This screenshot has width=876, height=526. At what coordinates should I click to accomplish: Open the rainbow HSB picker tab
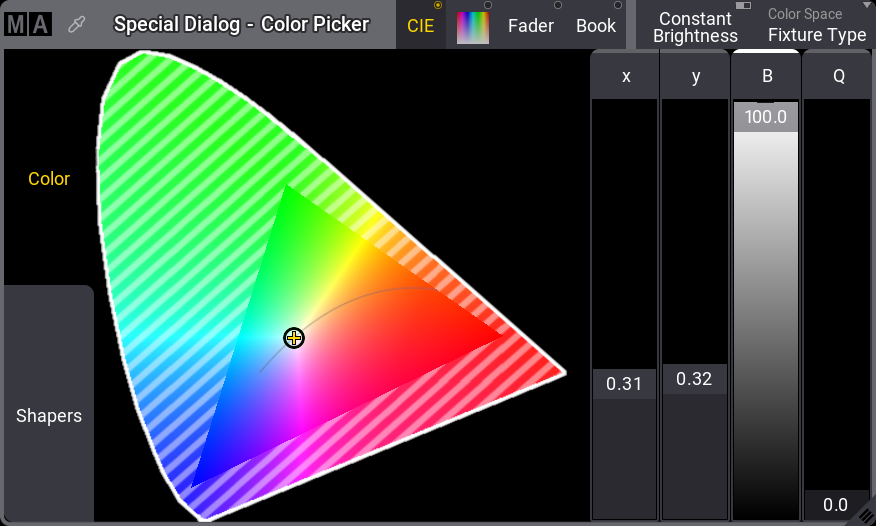click(x=472, y=26)
